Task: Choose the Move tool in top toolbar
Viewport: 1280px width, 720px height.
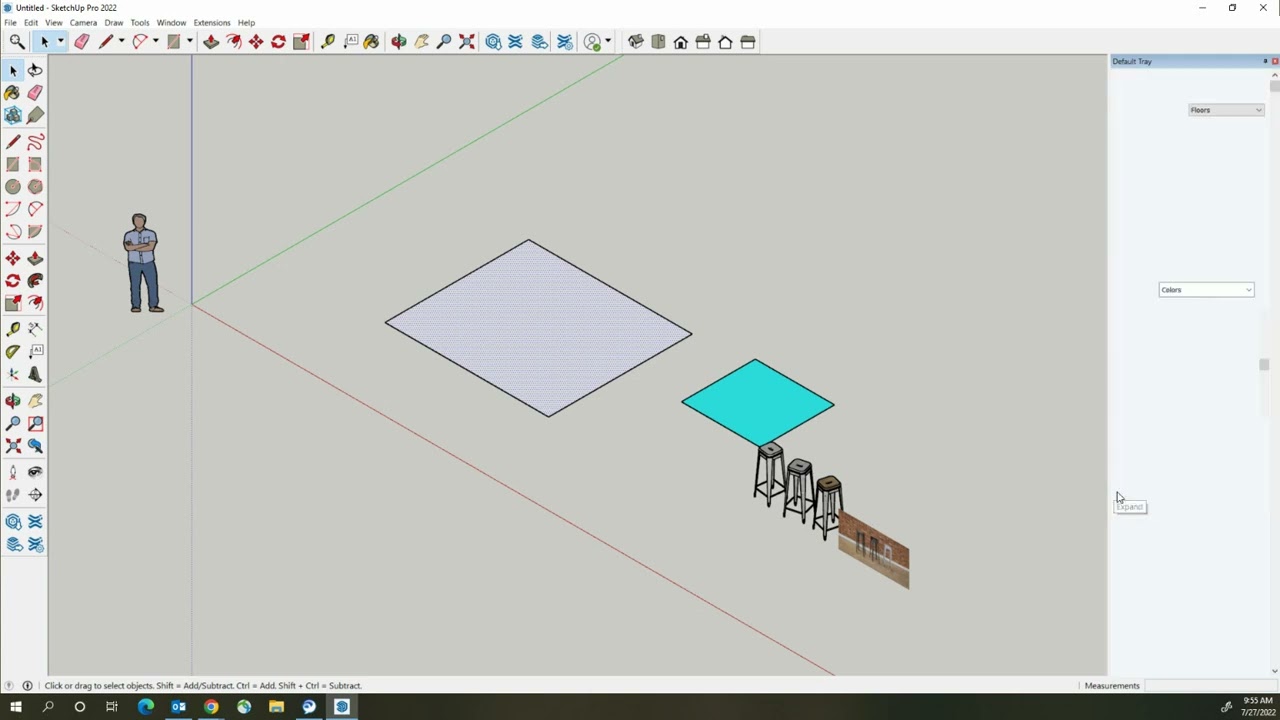Action: click(x=256, y=41)
